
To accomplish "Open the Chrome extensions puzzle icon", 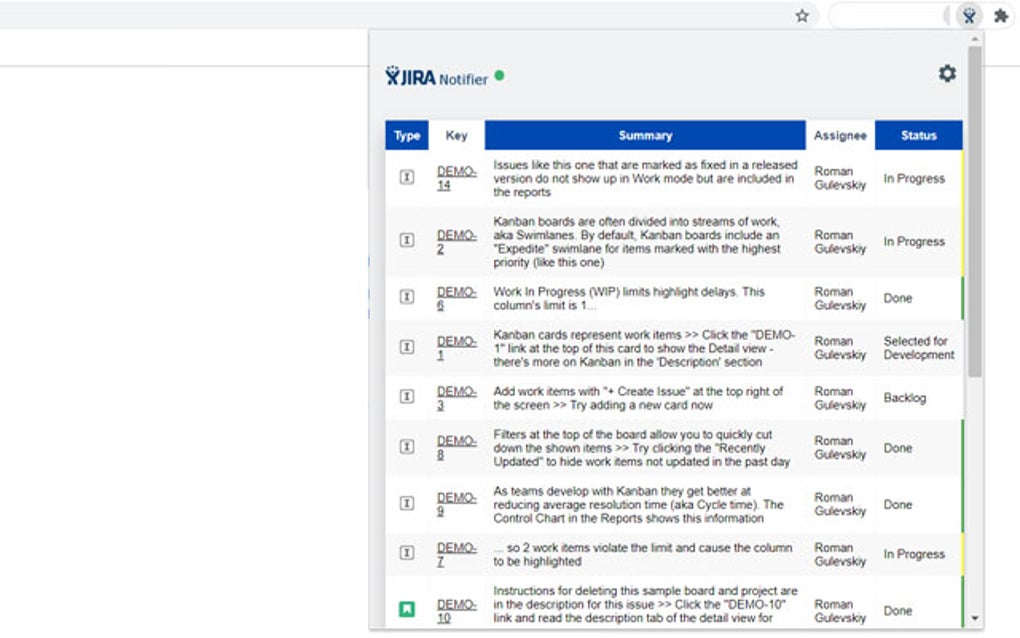I will click(x=1000, y=15).
